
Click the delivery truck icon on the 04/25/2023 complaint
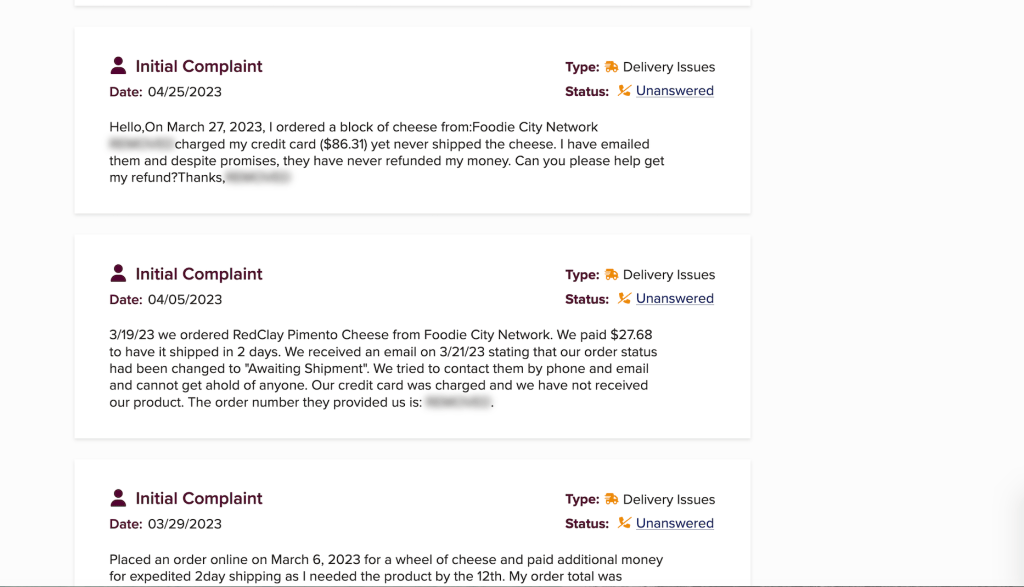point(611,67)
